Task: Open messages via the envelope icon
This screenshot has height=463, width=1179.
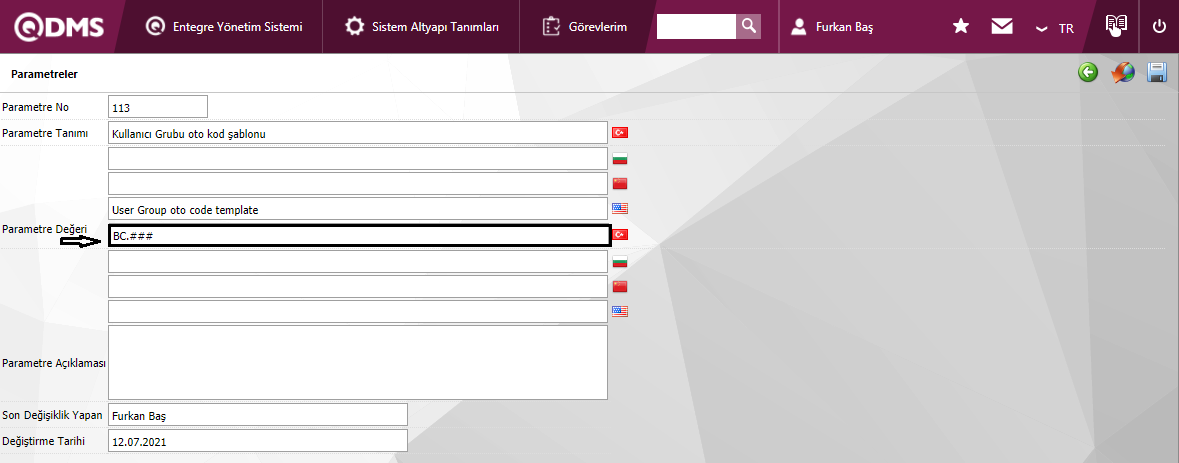Action: pos(1002,27)
